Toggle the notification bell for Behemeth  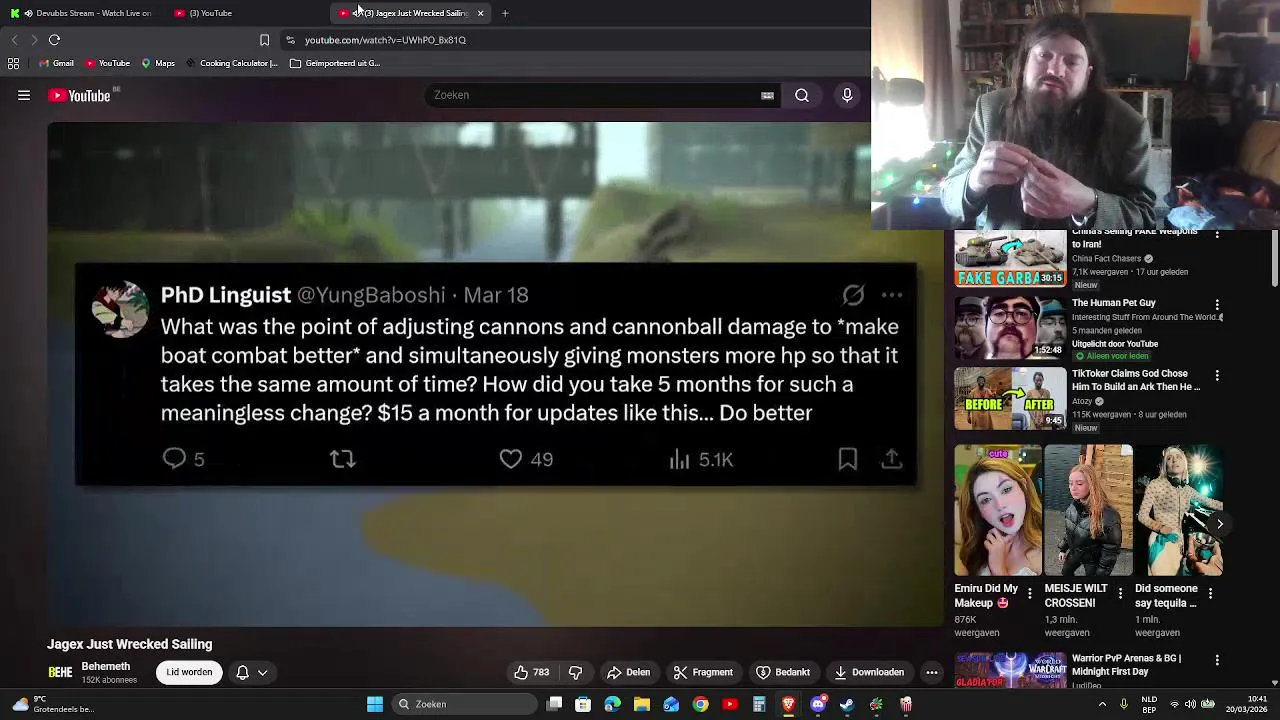(x=242, y=672)
